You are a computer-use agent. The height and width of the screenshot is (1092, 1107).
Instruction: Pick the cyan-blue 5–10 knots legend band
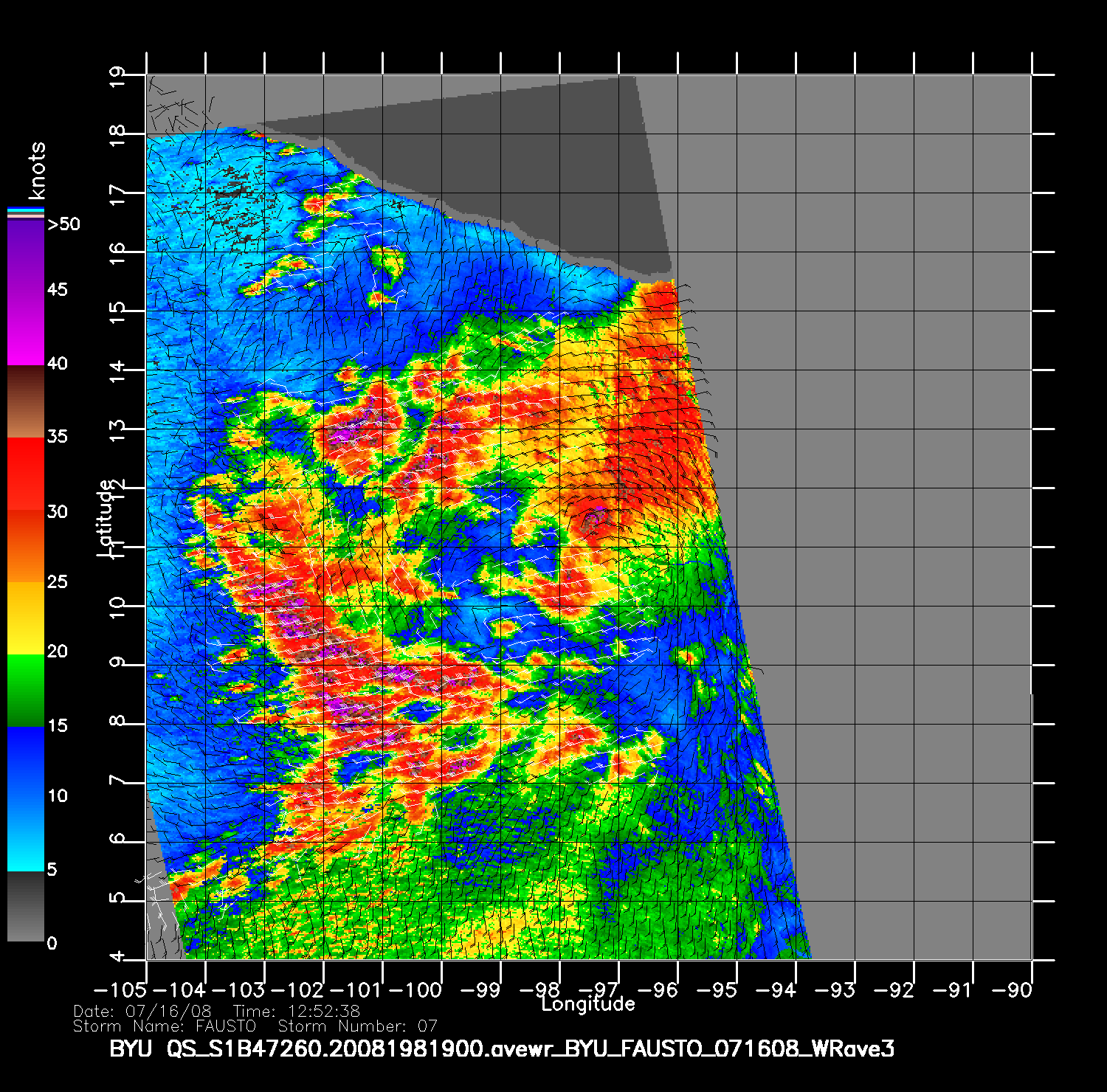point(26,834)
